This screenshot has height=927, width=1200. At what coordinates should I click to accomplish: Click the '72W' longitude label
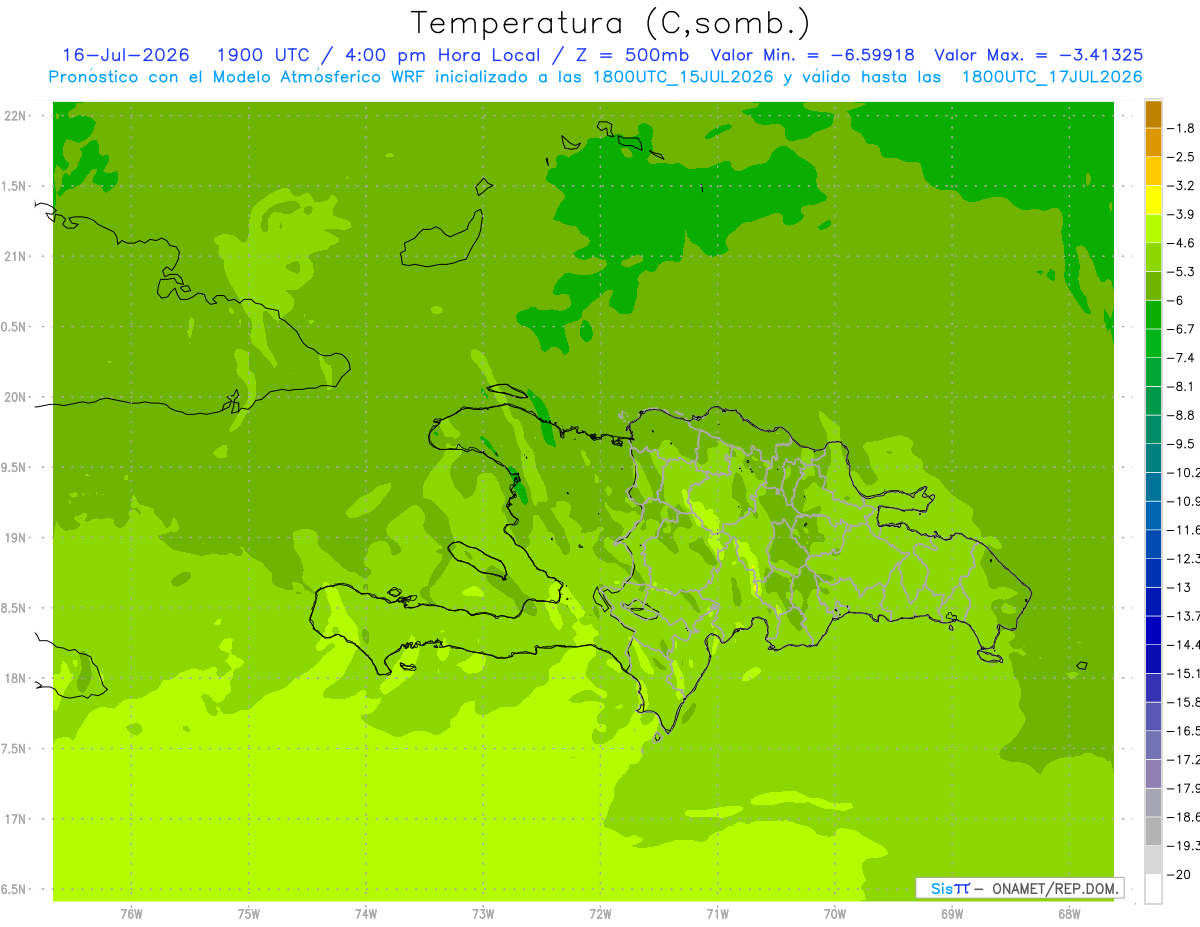click(600, 913)
